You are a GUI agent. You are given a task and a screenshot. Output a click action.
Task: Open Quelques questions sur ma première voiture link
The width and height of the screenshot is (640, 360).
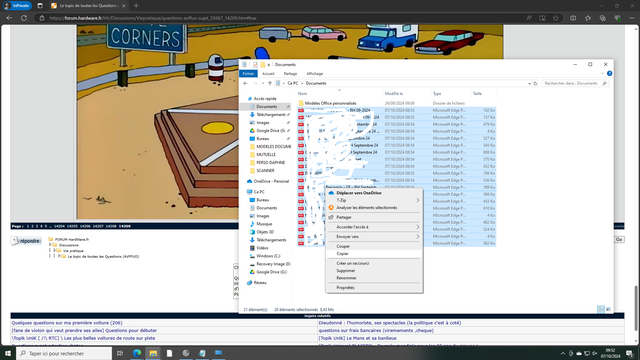(67, 323)
